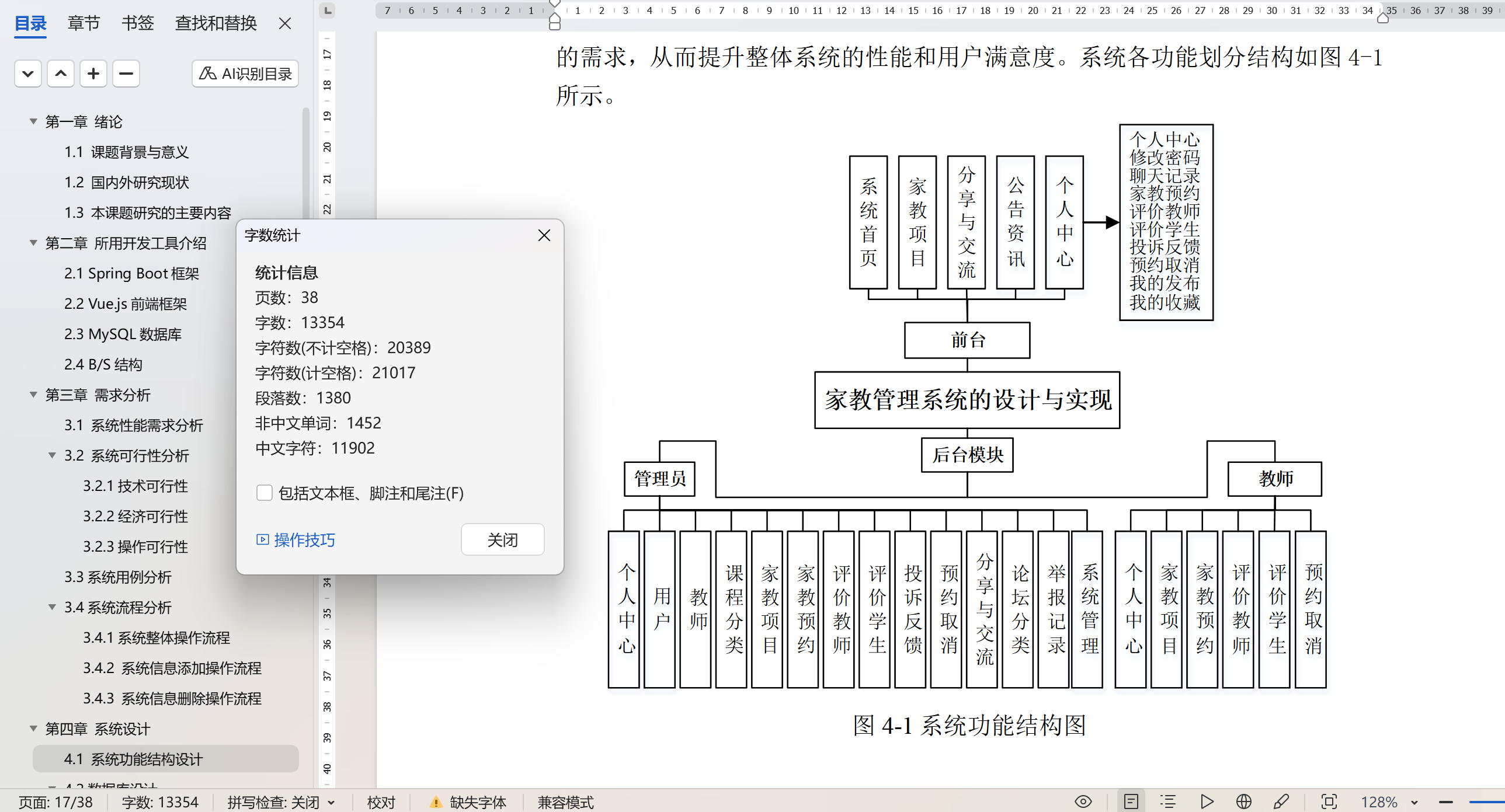Screen dimensions: 1505x812
Task: Enable 包括文本框、脚注和尾注 checkbox
Action: pyautogui.click(x=264, y=493)
